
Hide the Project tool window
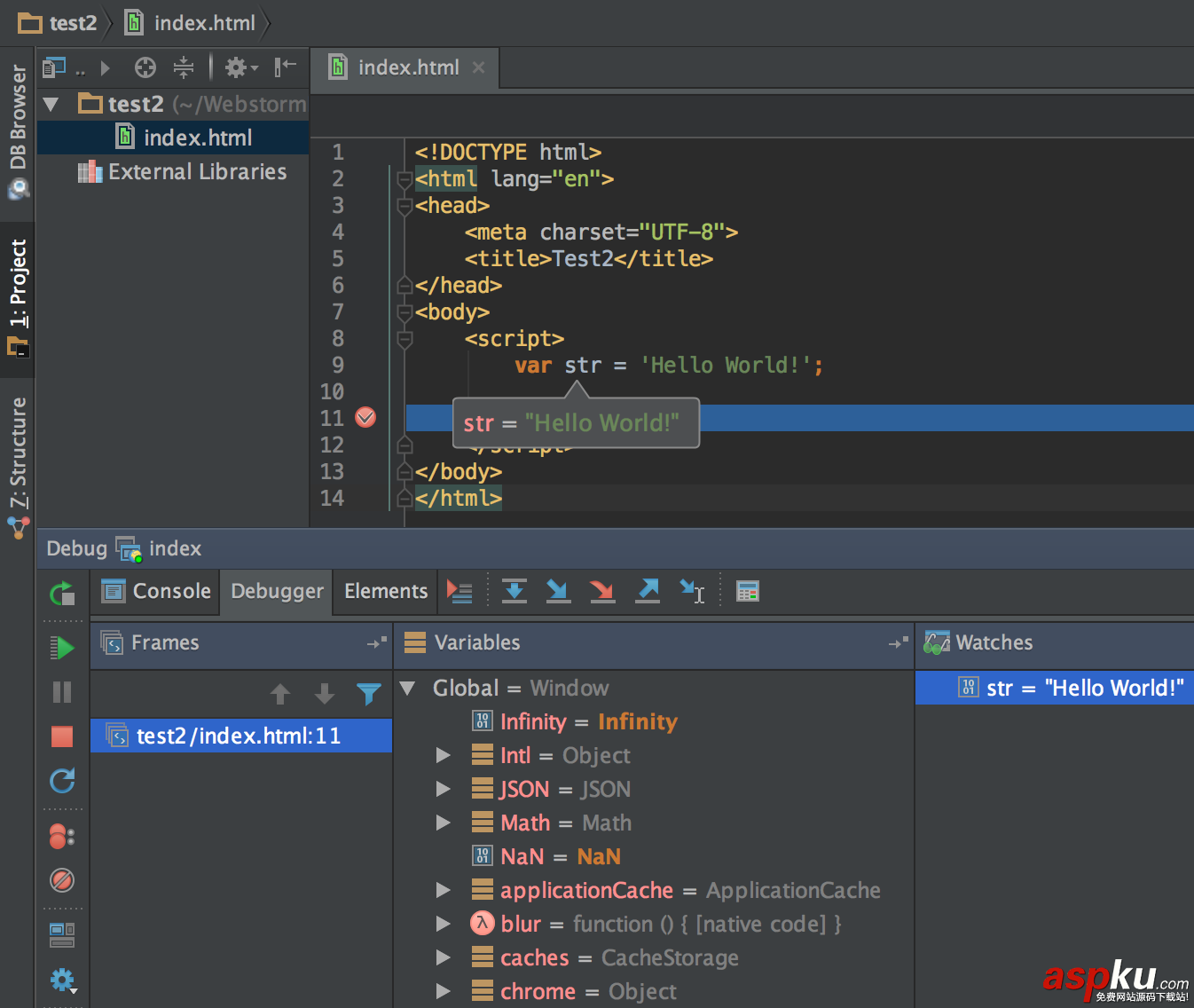285,67
